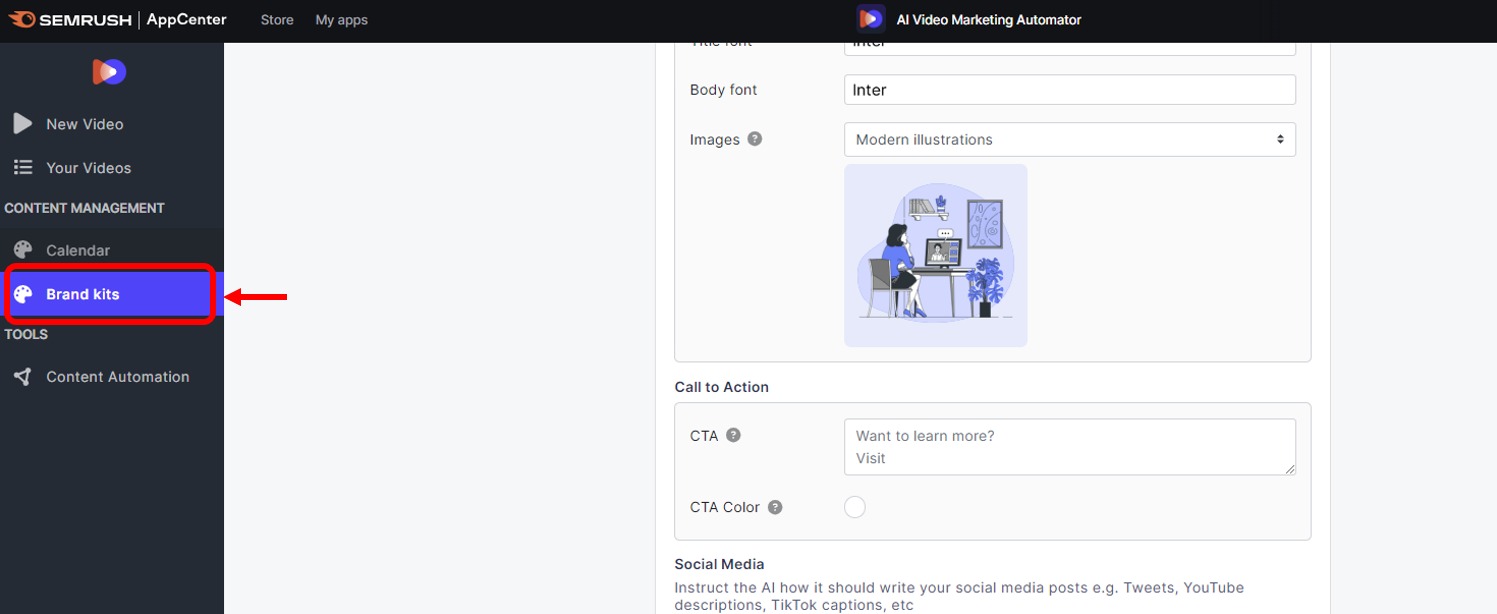The image size is (1497, 614).
Task: Click inside the CTA text area
Action: [x=1069, y=446]
